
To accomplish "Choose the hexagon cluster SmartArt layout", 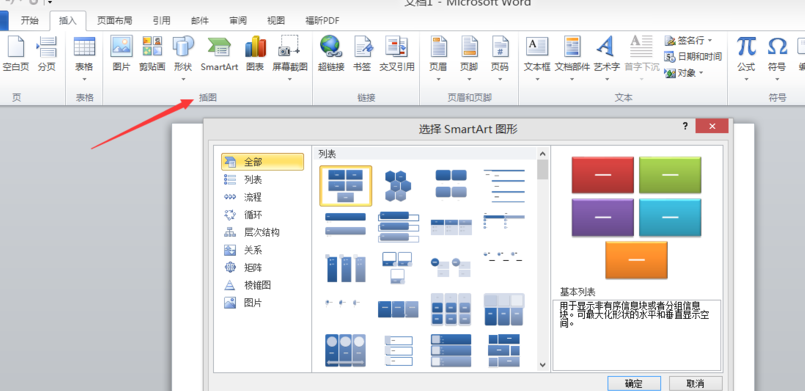I will tap(398, 185).
